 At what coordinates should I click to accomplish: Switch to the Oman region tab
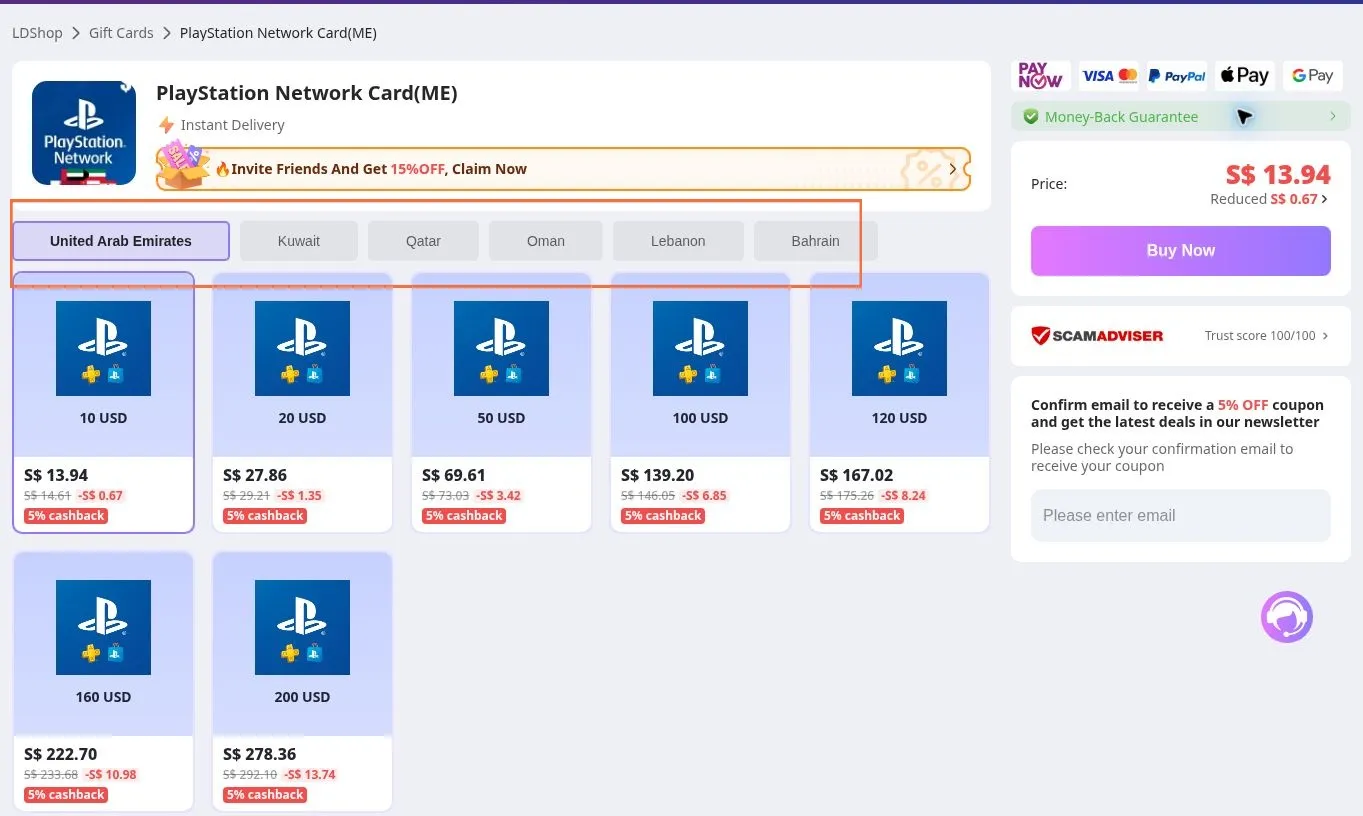tap(546, 241)
